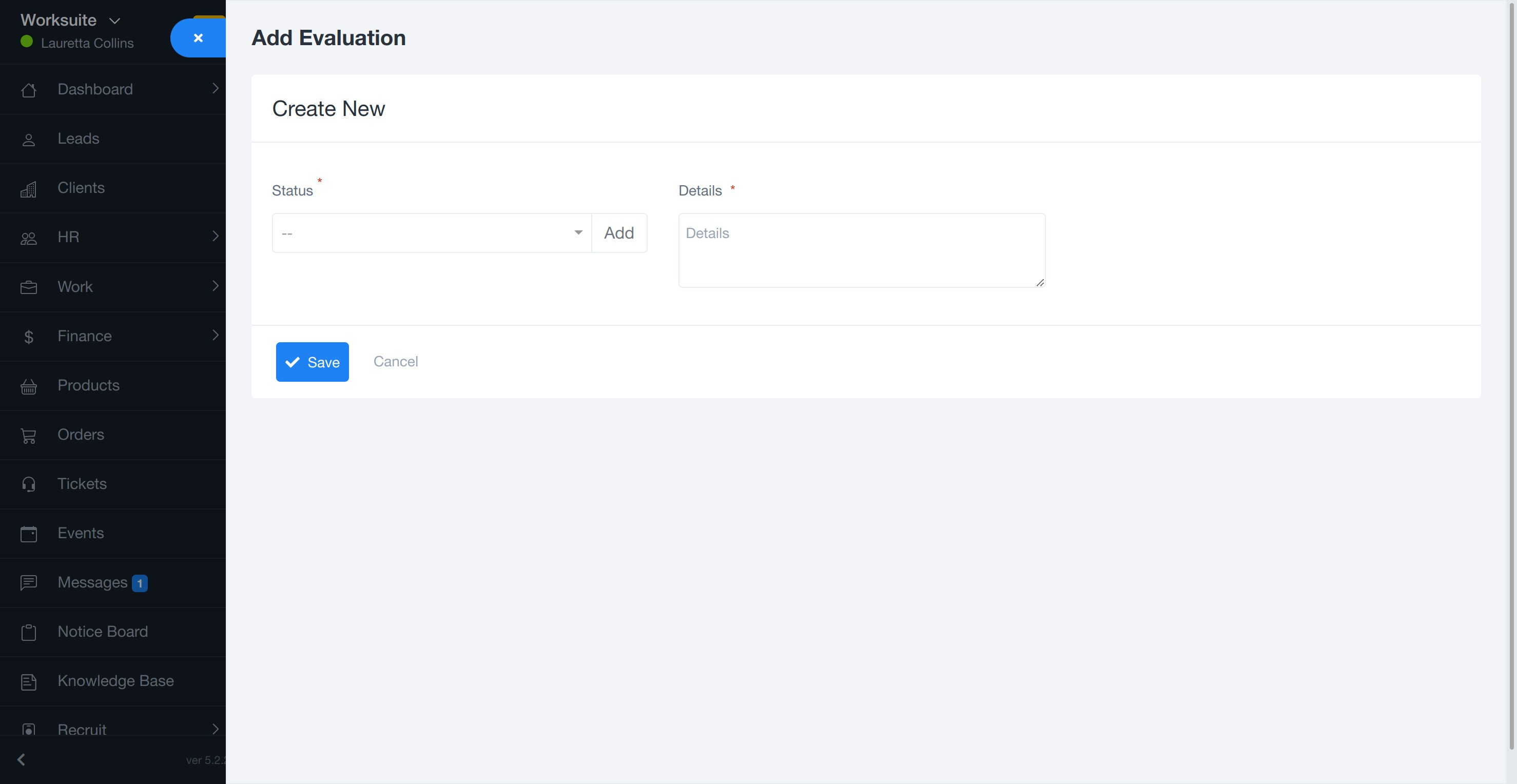Cancel the evaluation form
This screenshot has height=784, width=1517.
(395, 361)
